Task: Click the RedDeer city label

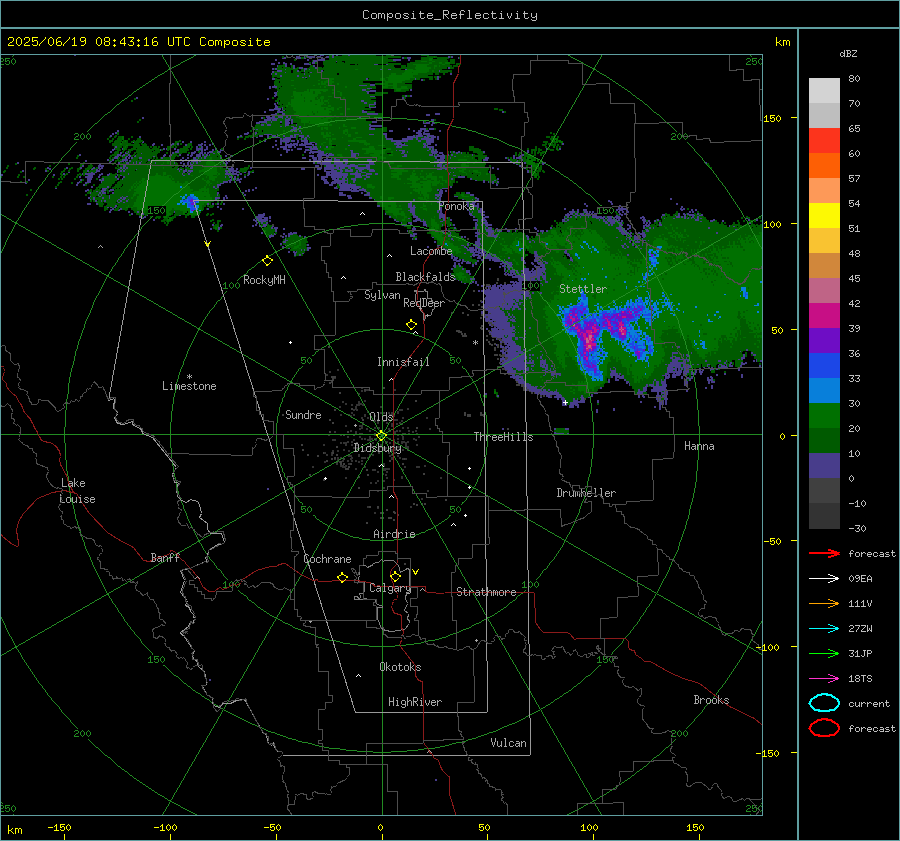Action: [x=424, y=303]
